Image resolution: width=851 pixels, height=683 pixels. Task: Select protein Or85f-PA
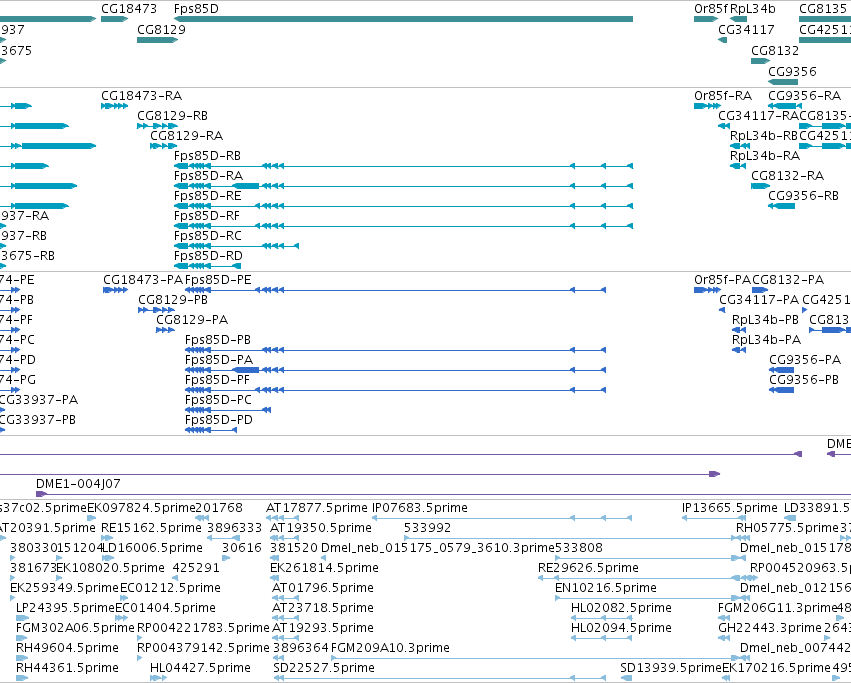[722, 280]
